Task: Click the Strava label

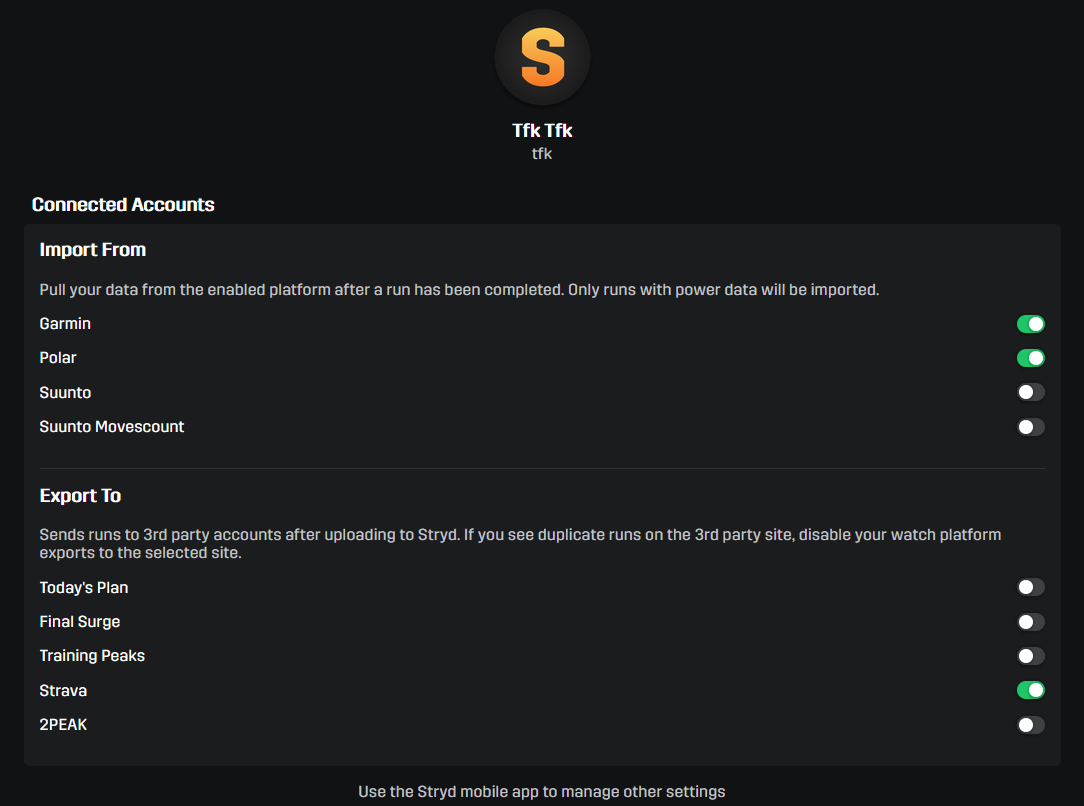Action: click(x=63, y=690)
